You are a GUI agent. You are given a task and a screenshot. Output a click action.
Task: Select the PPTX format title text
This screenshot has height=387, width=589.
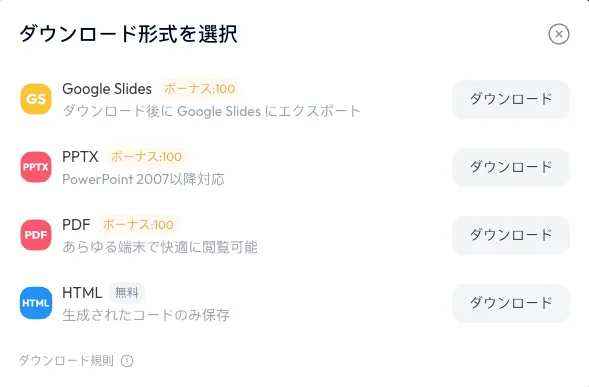point(80,157)
